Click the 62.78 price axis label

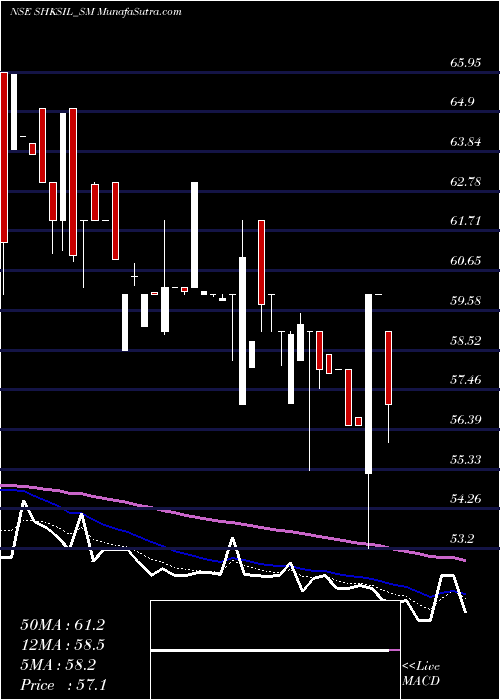466,182
